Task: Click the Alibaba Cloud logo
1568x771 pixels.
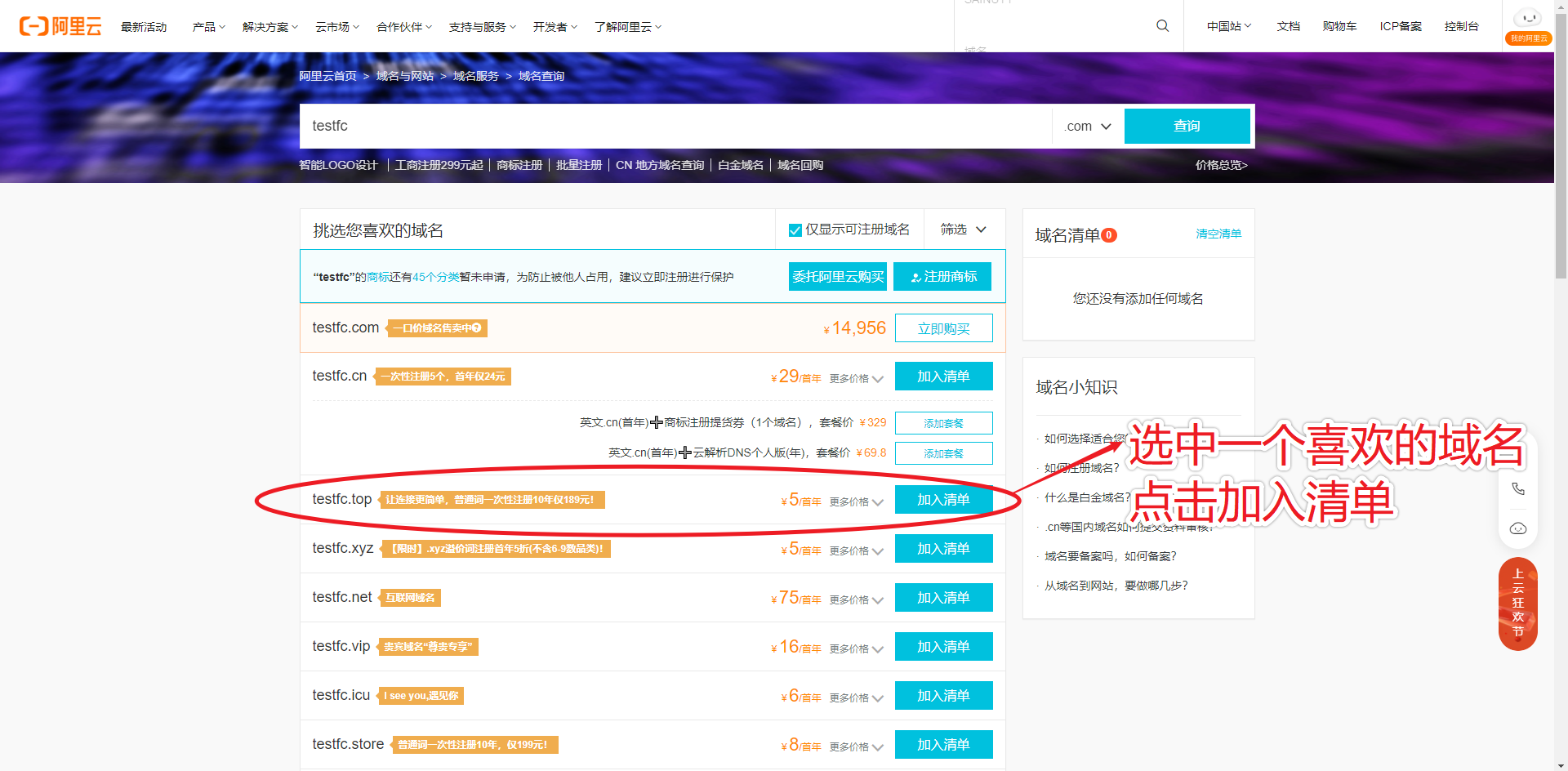Action: pyautogui.click(x=60, y=26)
